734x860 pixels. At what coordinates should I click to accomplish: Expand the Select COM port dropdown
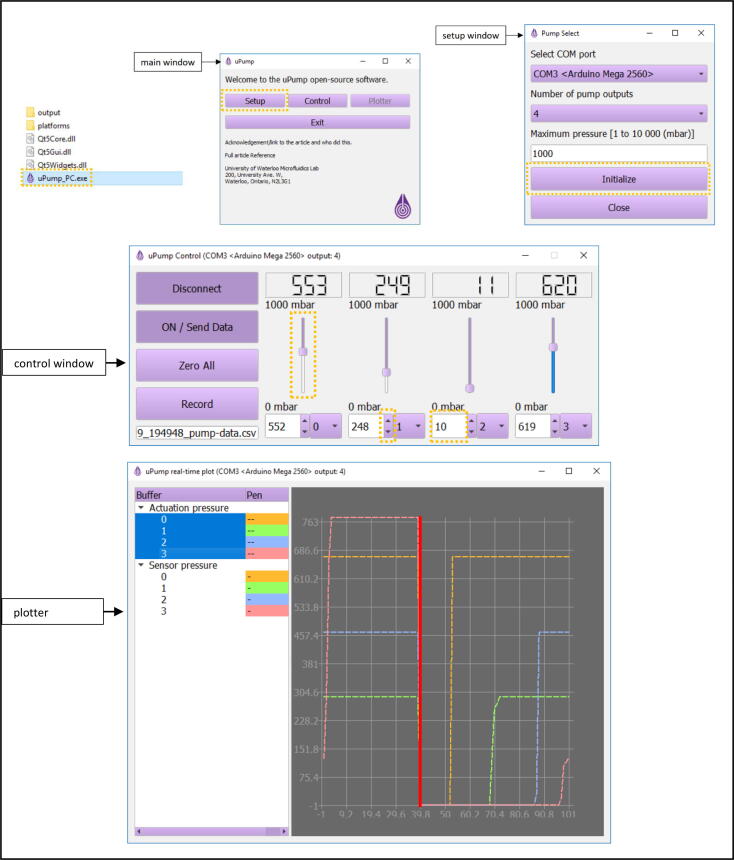pyautogui.click(x=618, y=74)
